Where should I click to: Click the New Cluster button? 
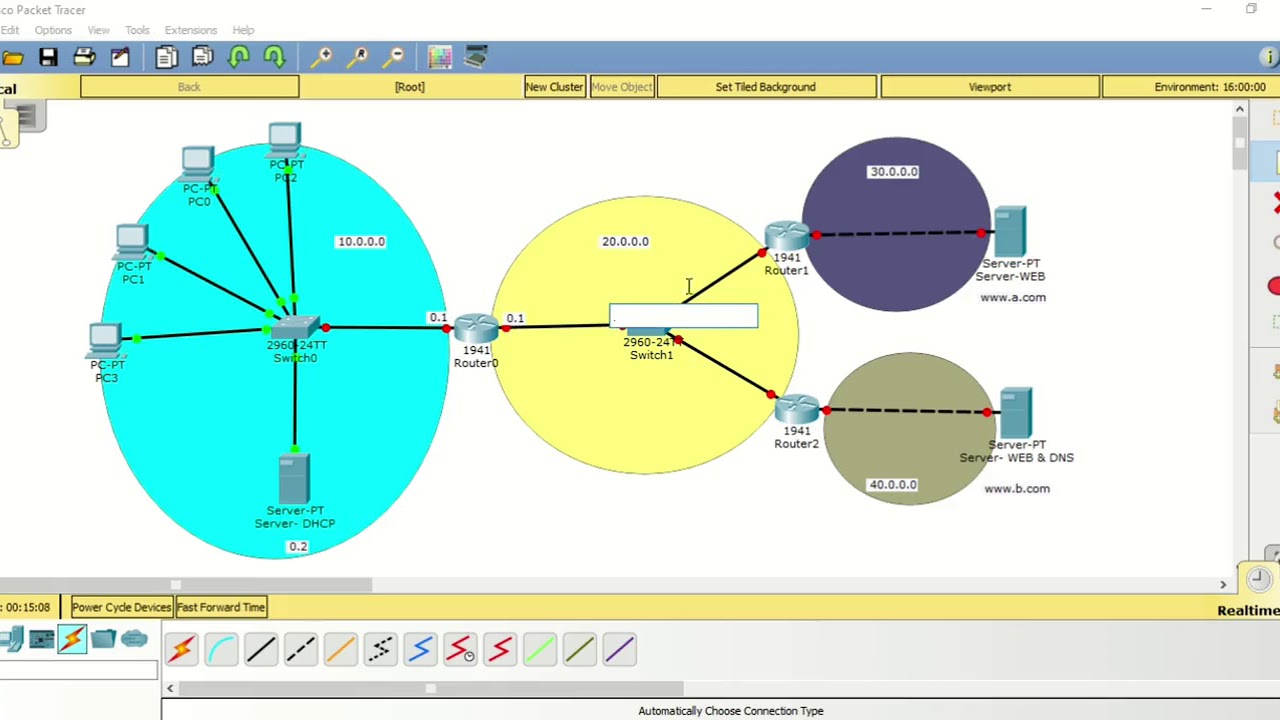coord(554,87)
